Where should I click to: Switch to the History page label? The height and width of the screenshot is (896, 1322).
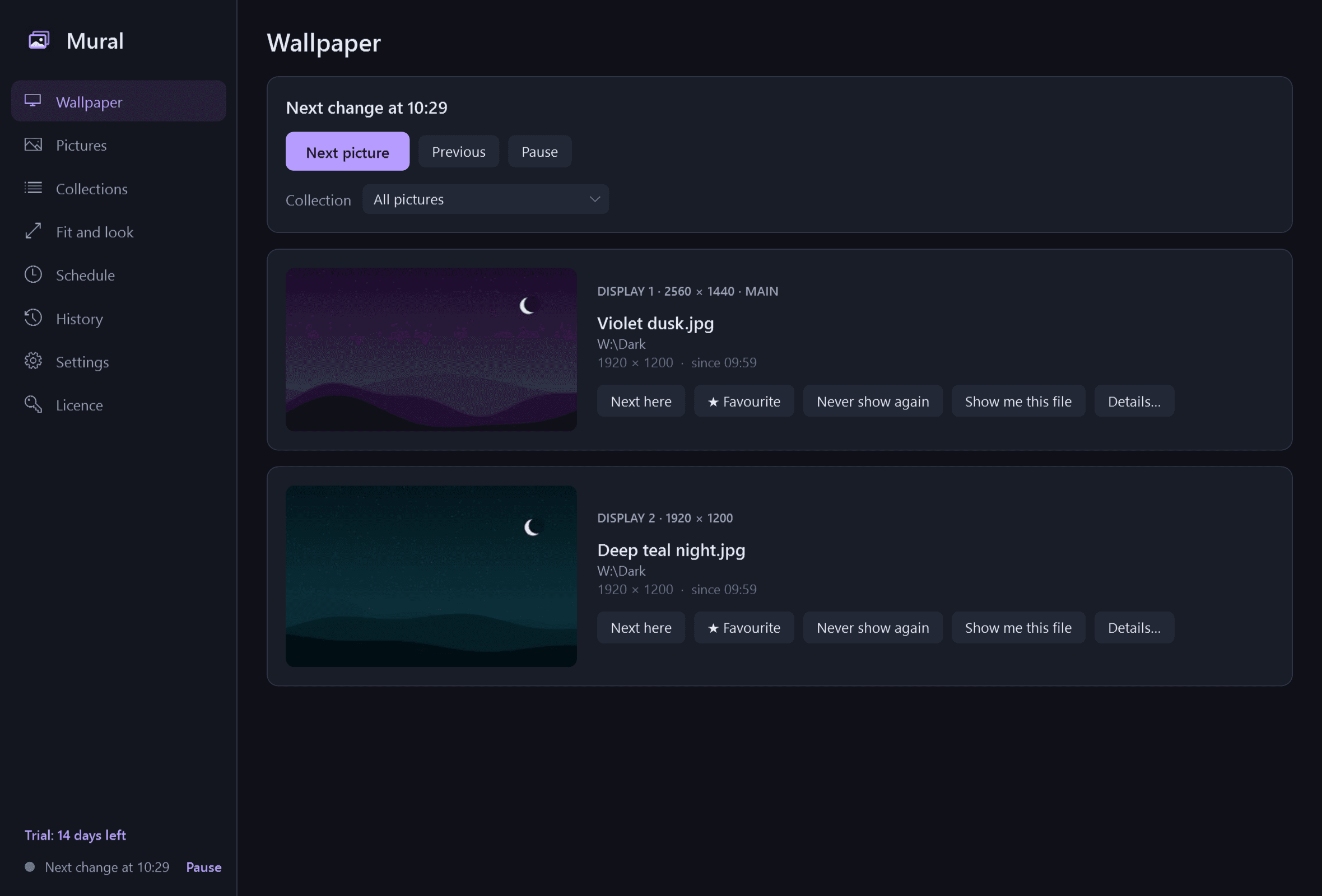pos(79,319)
